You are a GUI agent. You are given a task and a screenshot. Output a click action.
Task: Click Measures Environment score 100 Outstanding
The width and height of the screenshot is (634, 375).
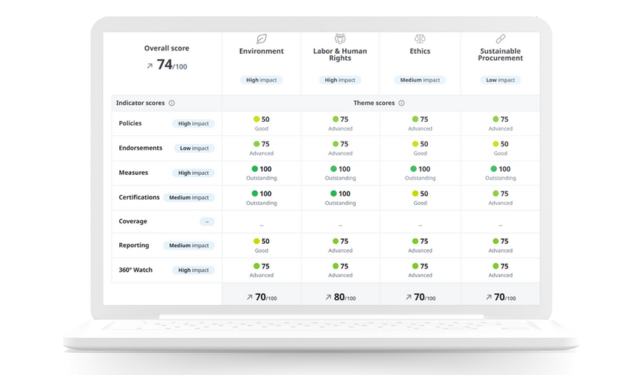click(261, 173)
